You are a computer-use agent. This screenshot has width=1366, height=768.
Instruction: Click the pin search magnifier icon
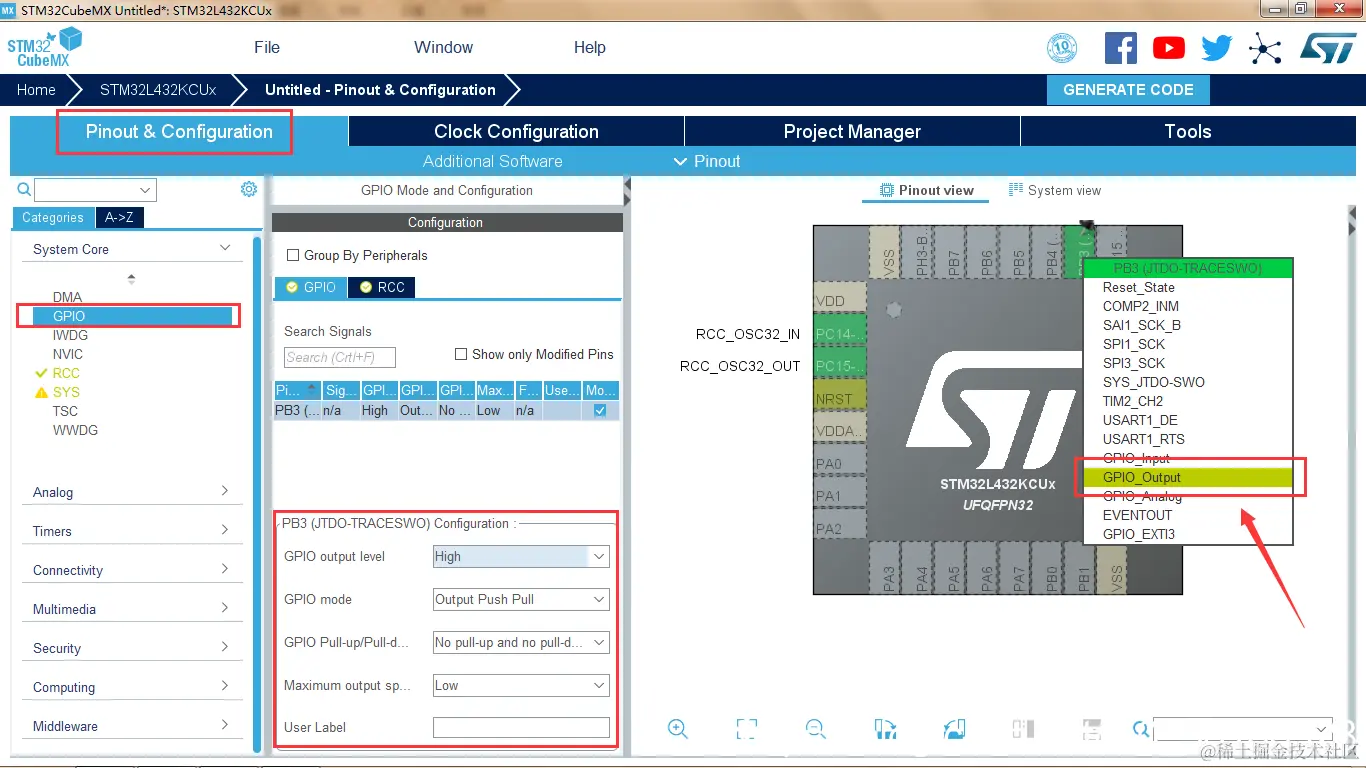1141,729
